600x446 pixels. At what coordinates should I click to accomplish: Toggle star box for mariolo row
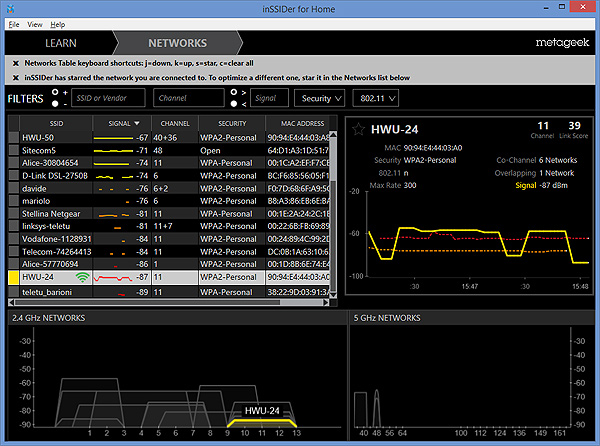pyautogui.click(x=14, y=201)
